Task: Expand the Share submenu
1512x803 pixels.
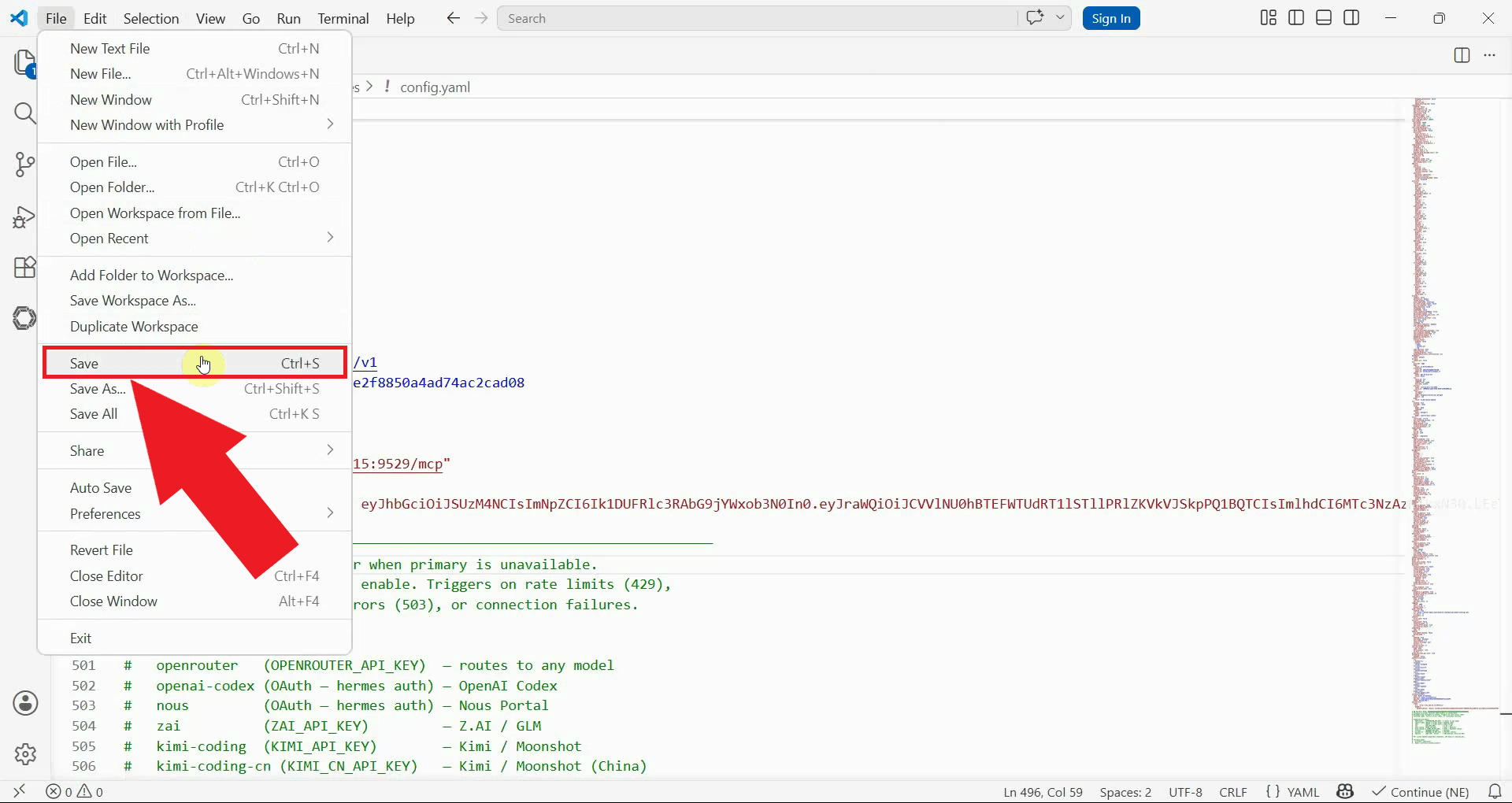Action: [x=195, y=451]
